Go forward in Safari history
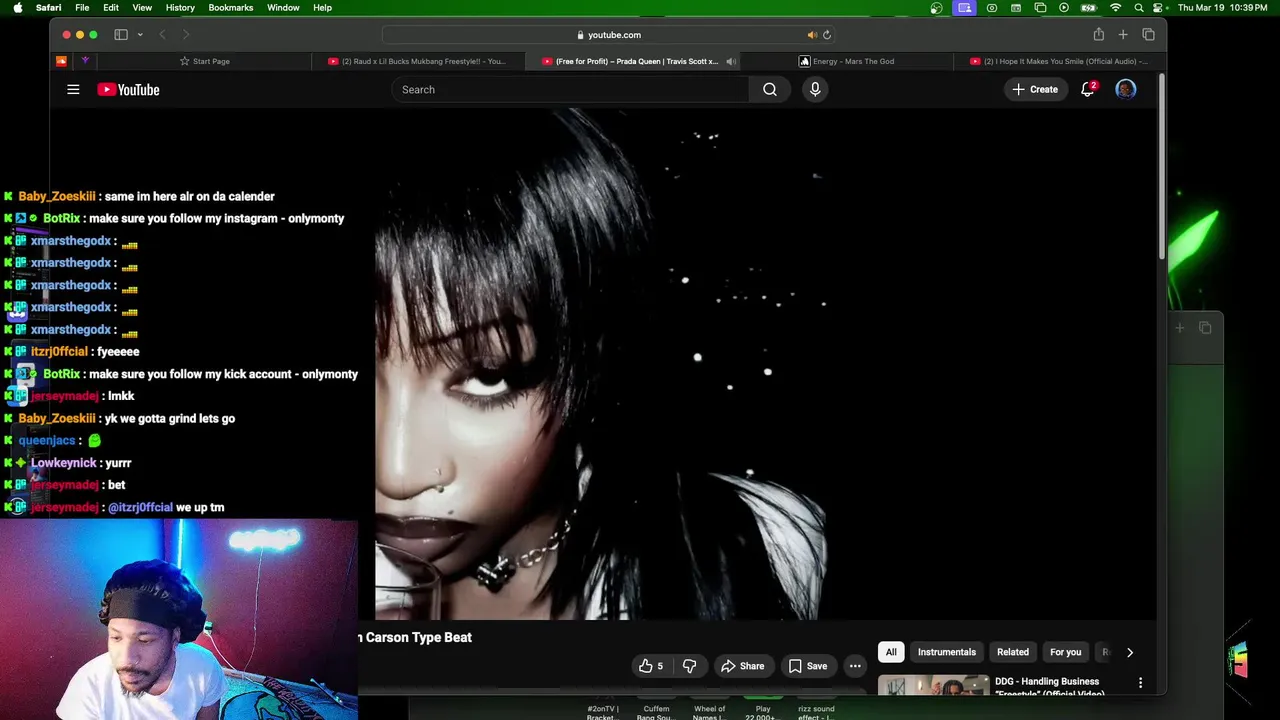Viewport: 1280px width, 720px height. click(185, 35)
